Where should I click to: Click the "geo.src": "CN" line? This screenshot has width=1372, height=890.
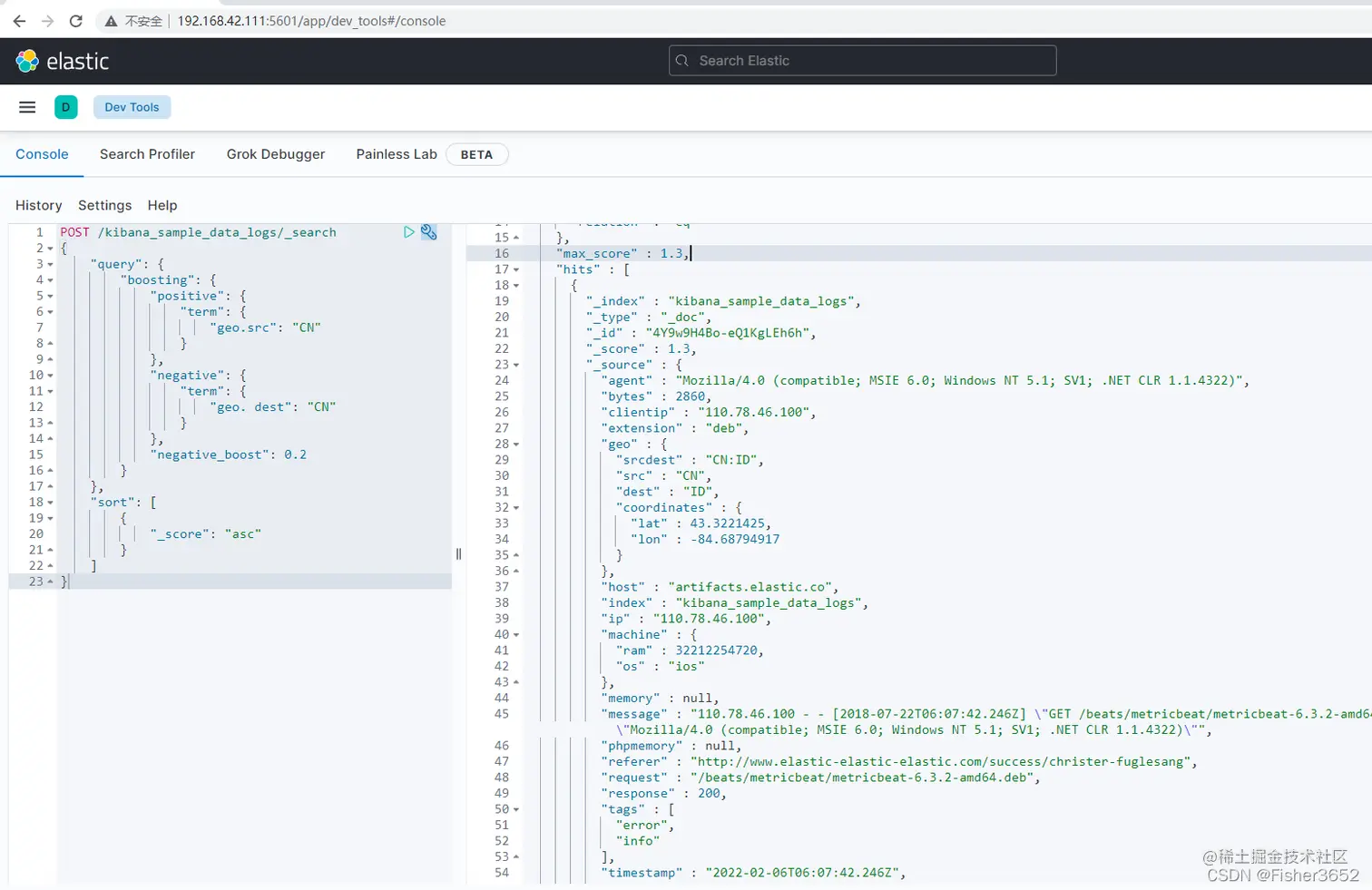coord(266,328)
